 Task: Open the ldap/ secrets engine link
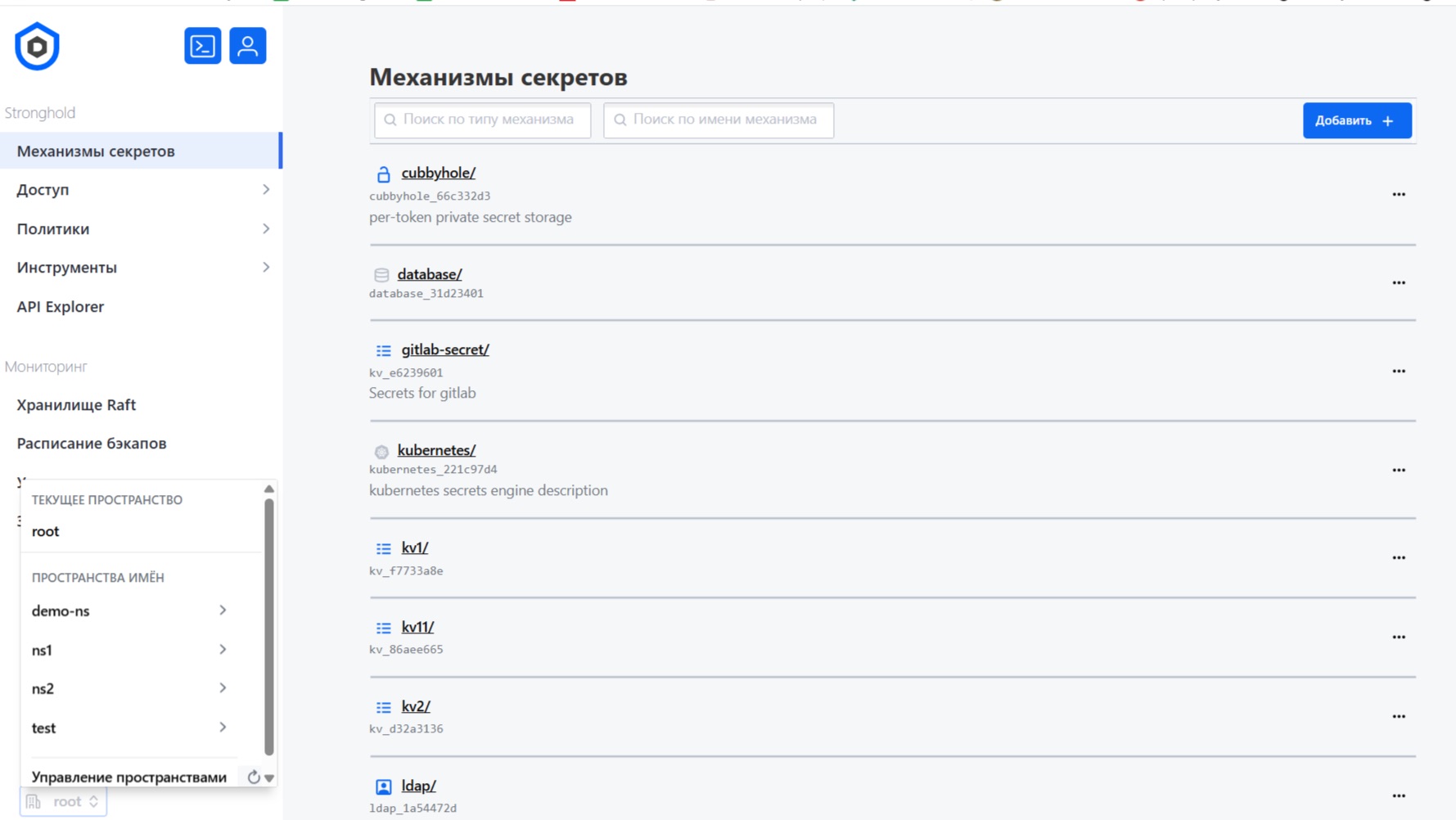pyautogui.click(x=418, y=786)
